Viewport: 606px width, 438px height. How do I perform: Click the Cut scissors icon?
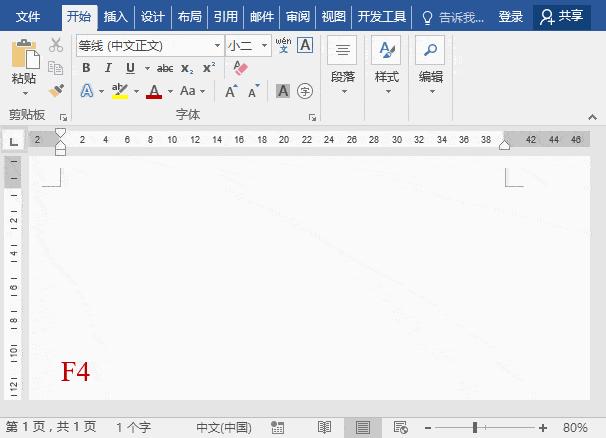click(56, 45)
